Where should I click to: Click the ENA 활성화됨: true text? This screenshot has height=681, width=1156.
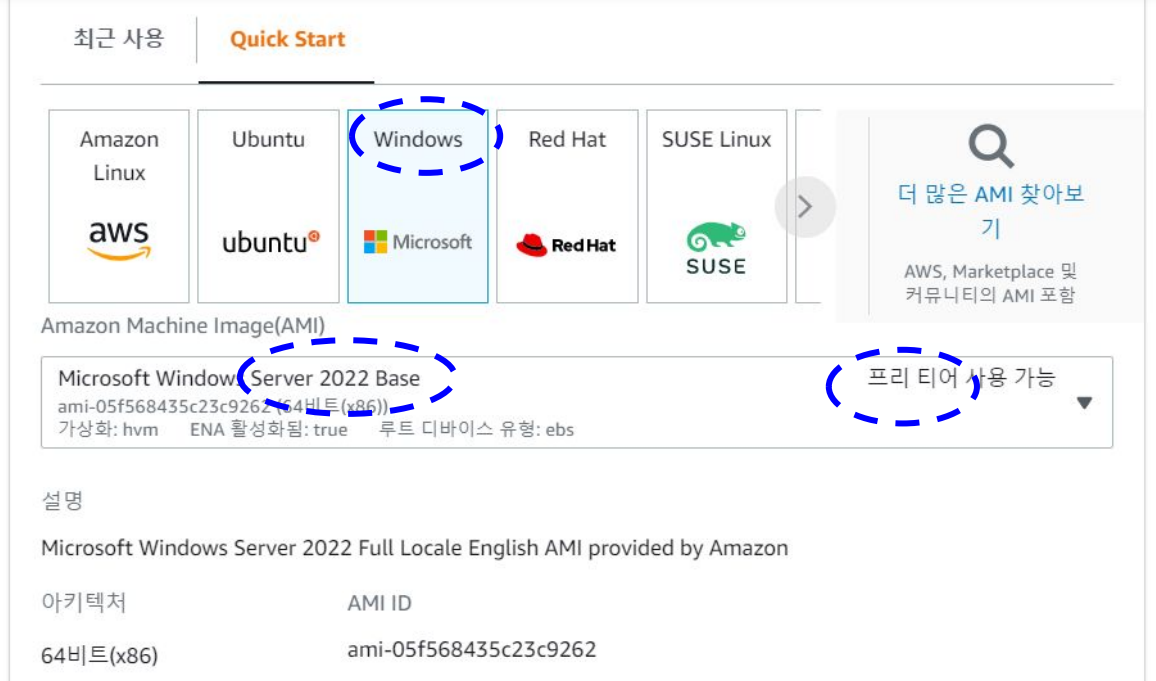(268, 430)
